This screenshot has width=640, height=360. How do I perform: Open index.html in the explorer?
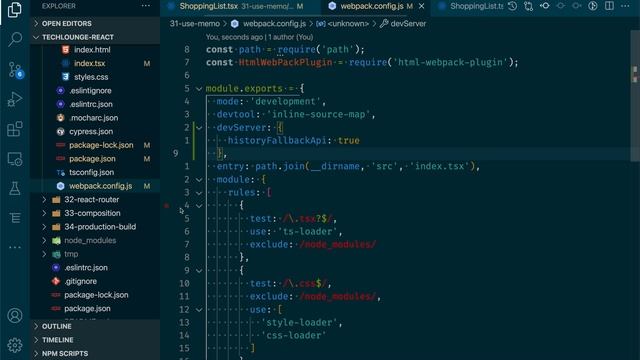92,50
